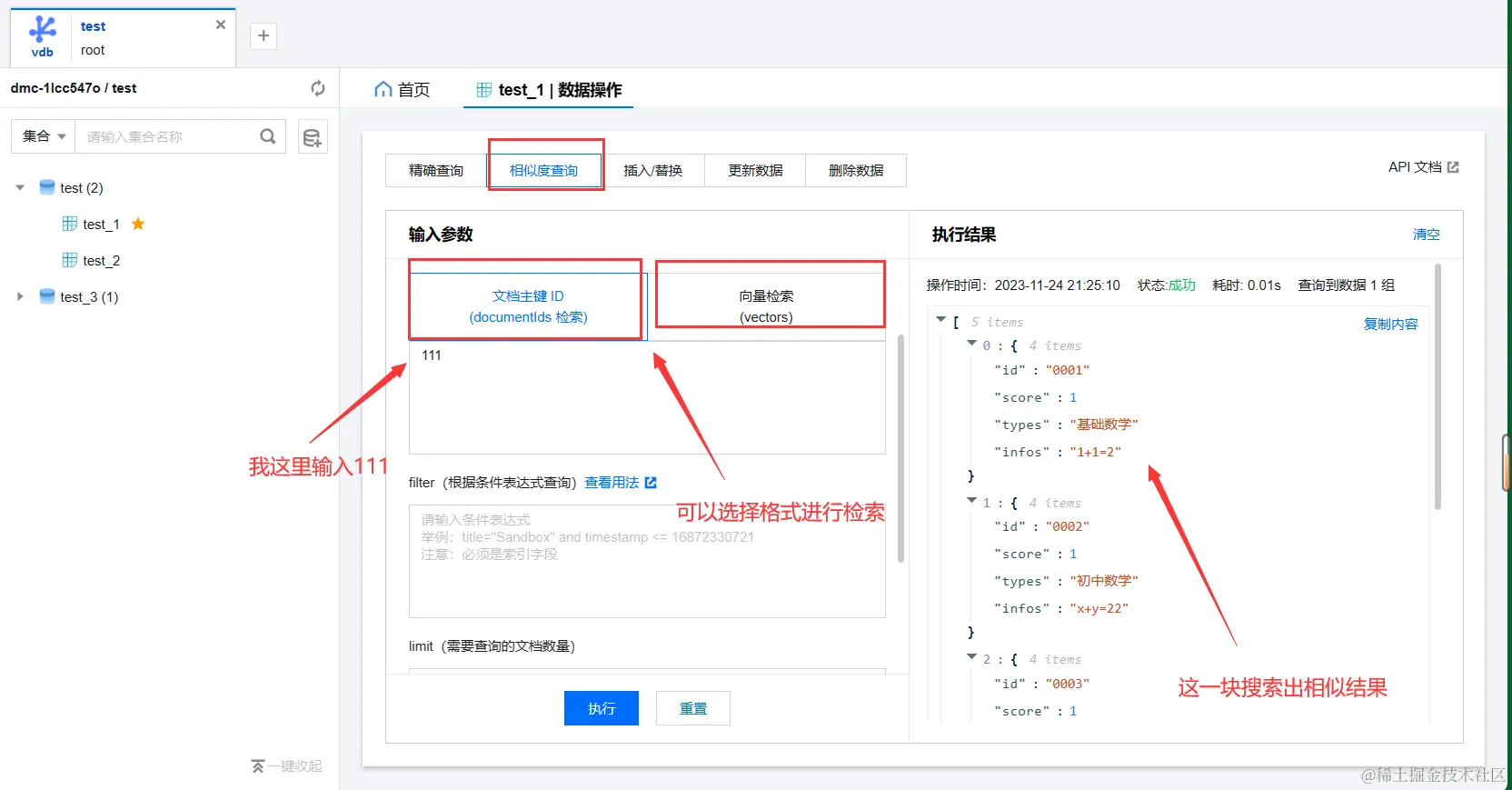This screenshot has width=1512, height=790.
Task: Open the API 文档 link
Action: pos(1423,167)
